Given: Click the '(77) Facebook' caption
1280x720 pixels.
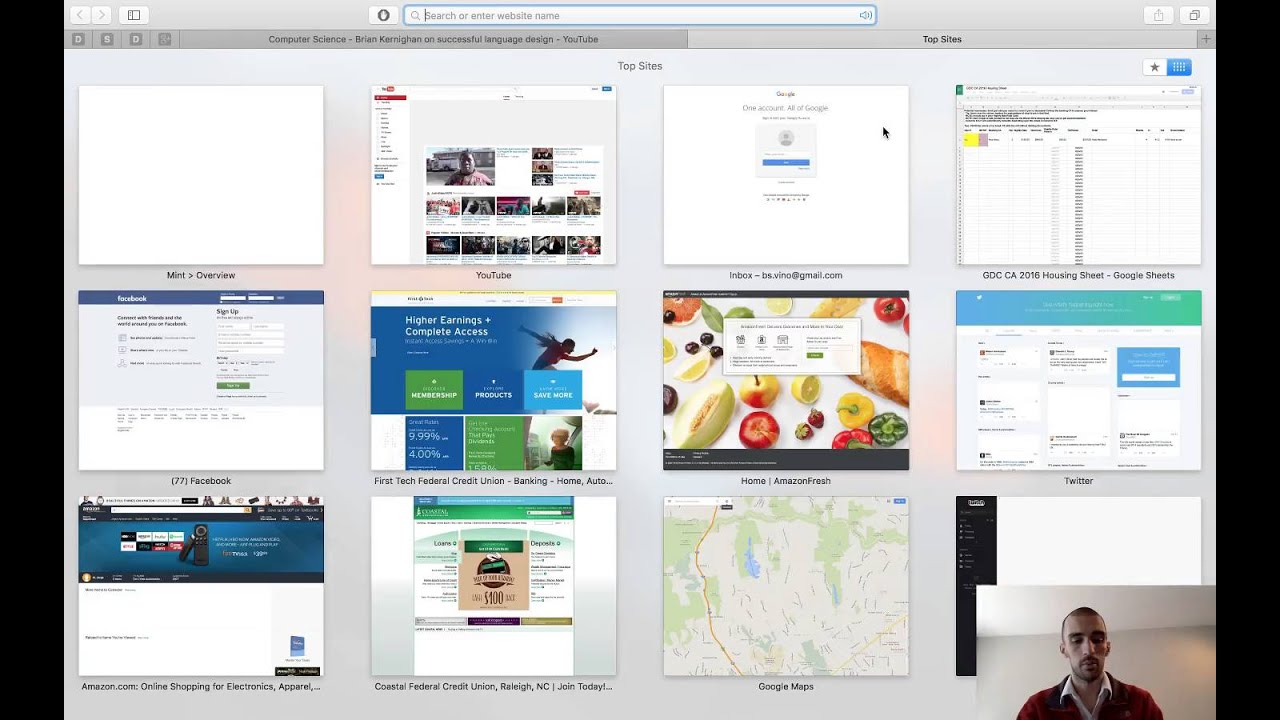Looking at the screenshot, I should click(201, 481).
